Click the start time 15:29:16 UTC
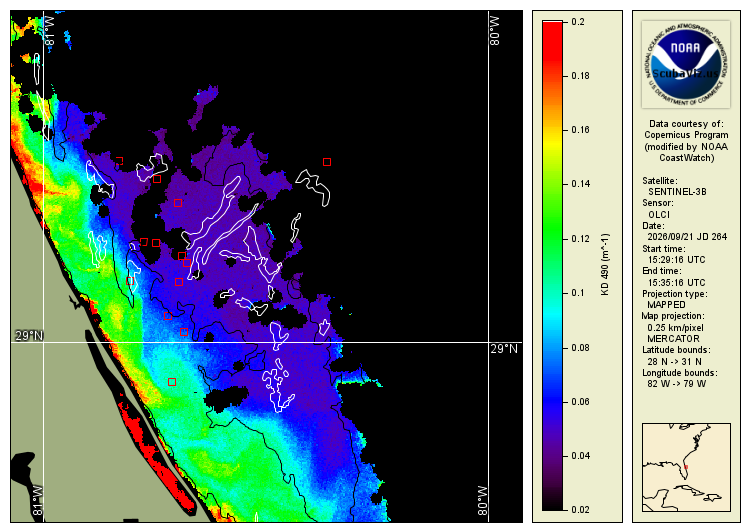The image size is (750, 532). point(676,260)
